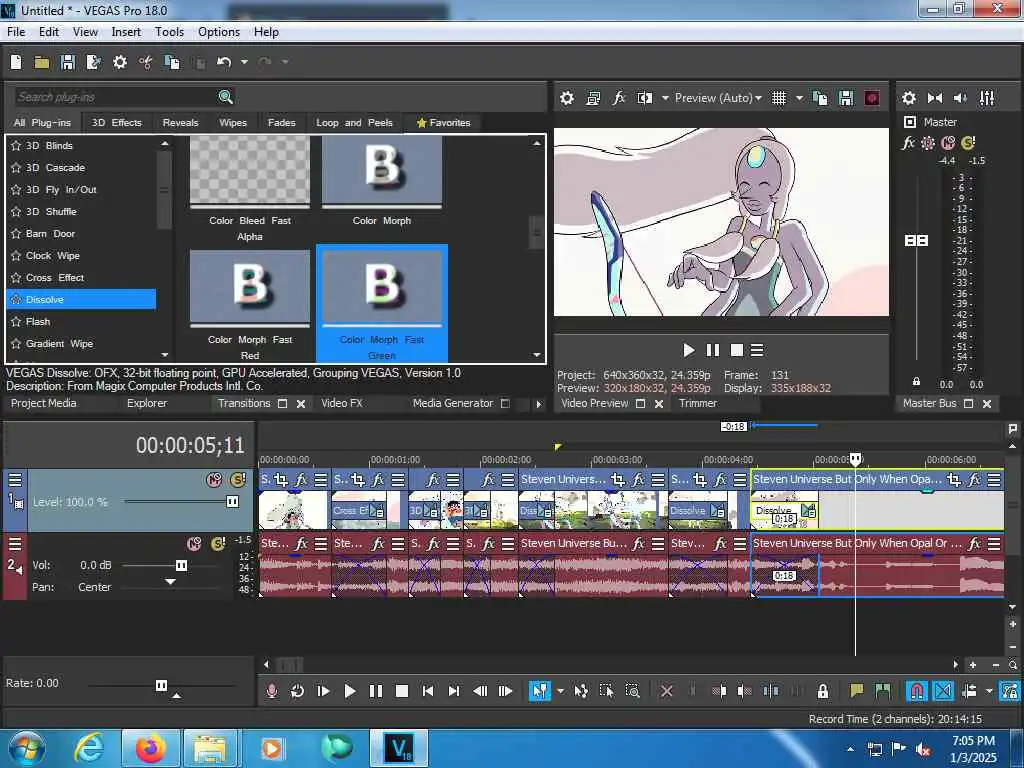Open project Properties gear in the main toolbar
This screenshot has width=1024, height=768.
click(x=120, y=62)
